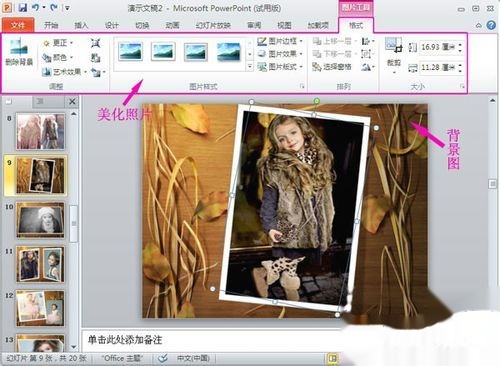The width and height of the screenshot is (500, 366).
Task: Click the height field showing 16.93
Action: tap(437, 47)
